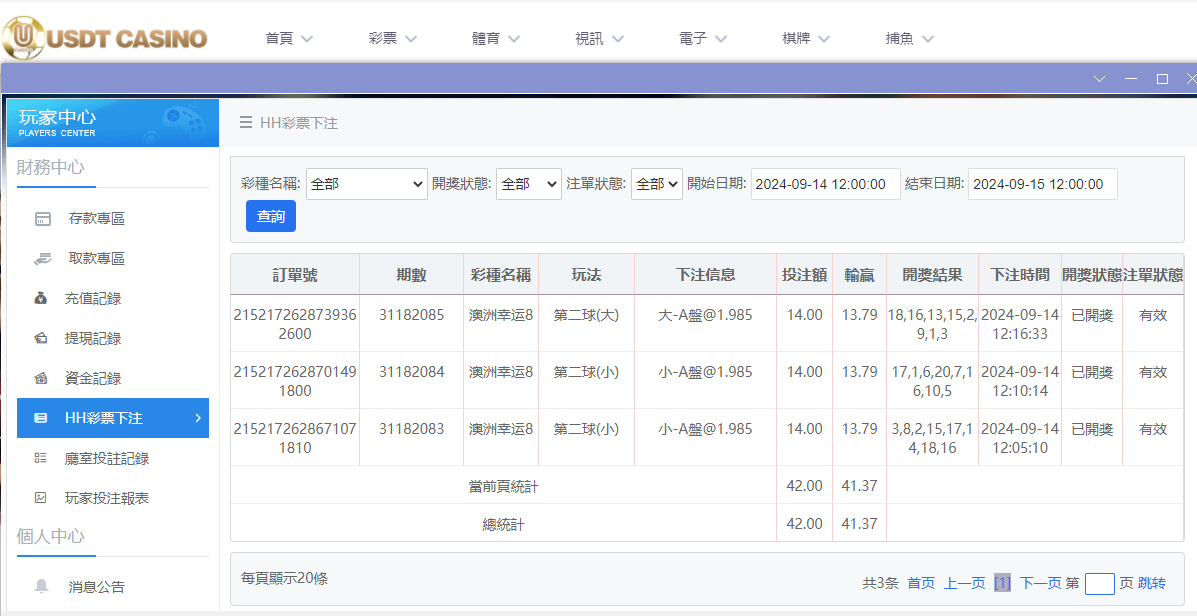
Task: Expand the 體育 sports navigation menu
Action: coord(496,39)
